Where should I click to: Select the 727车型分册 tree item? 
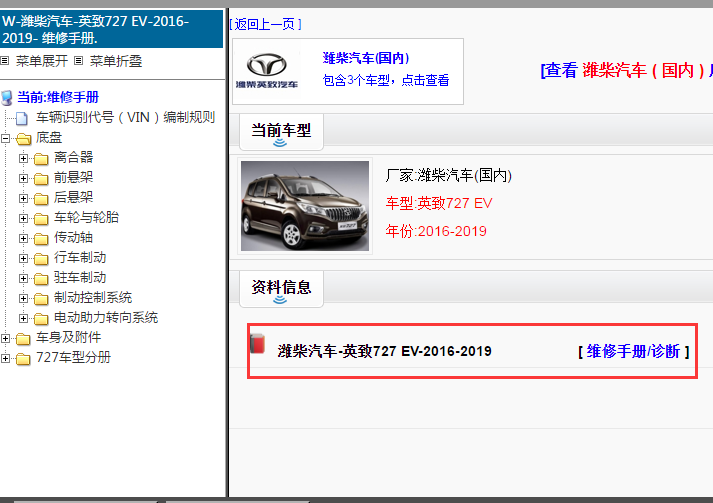[73, 357]
